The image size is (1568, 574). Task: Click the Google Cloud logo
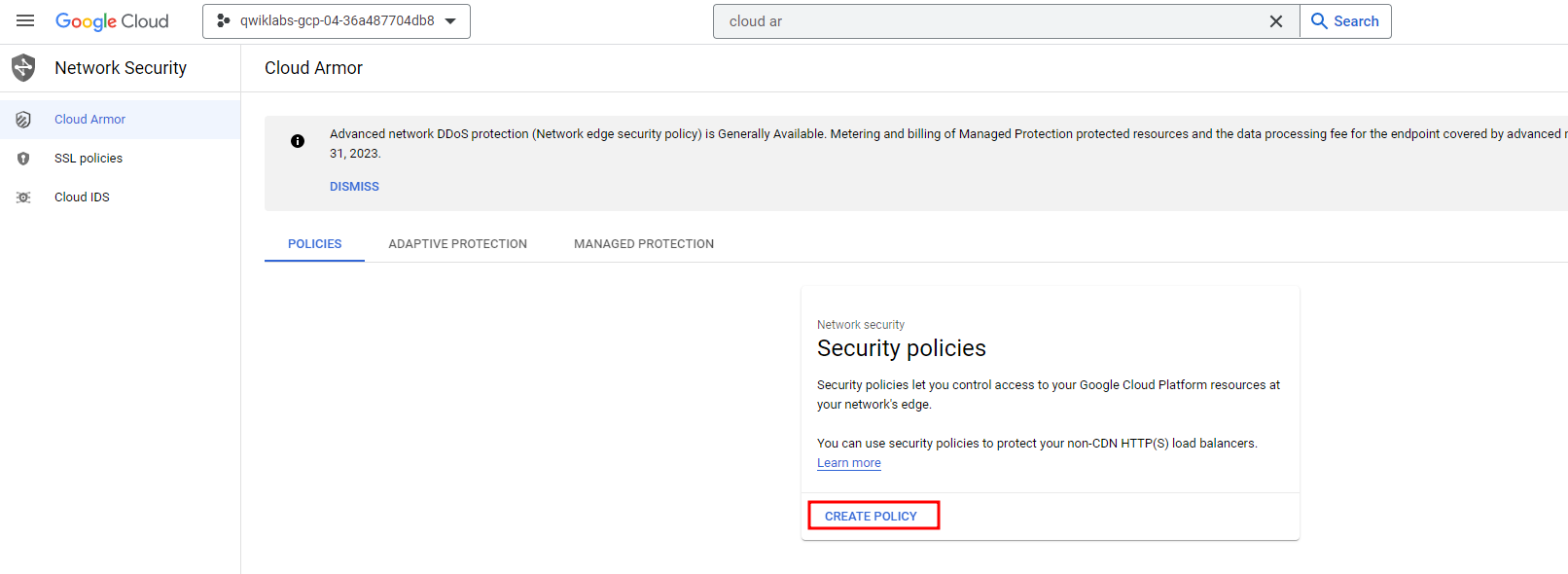point(112,21)
